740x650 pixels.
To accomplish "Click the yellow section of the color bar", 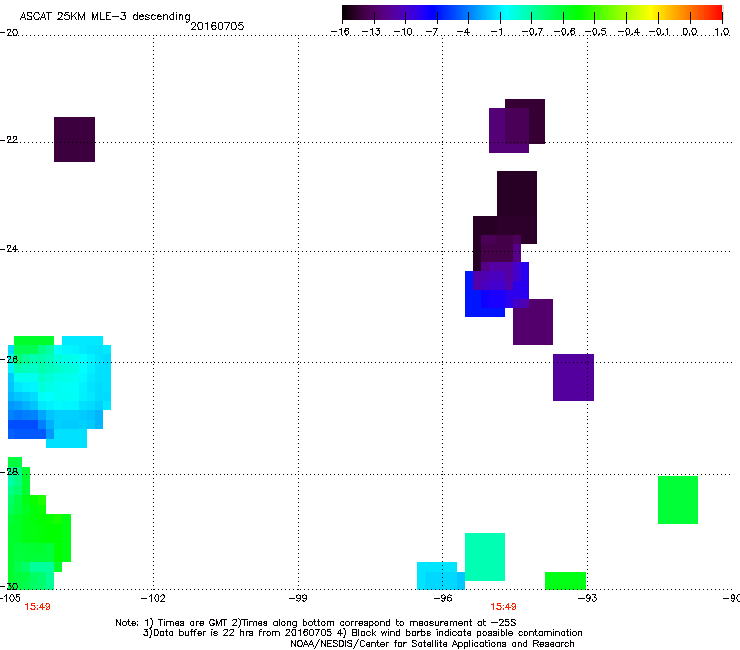I will click(651, 13).
